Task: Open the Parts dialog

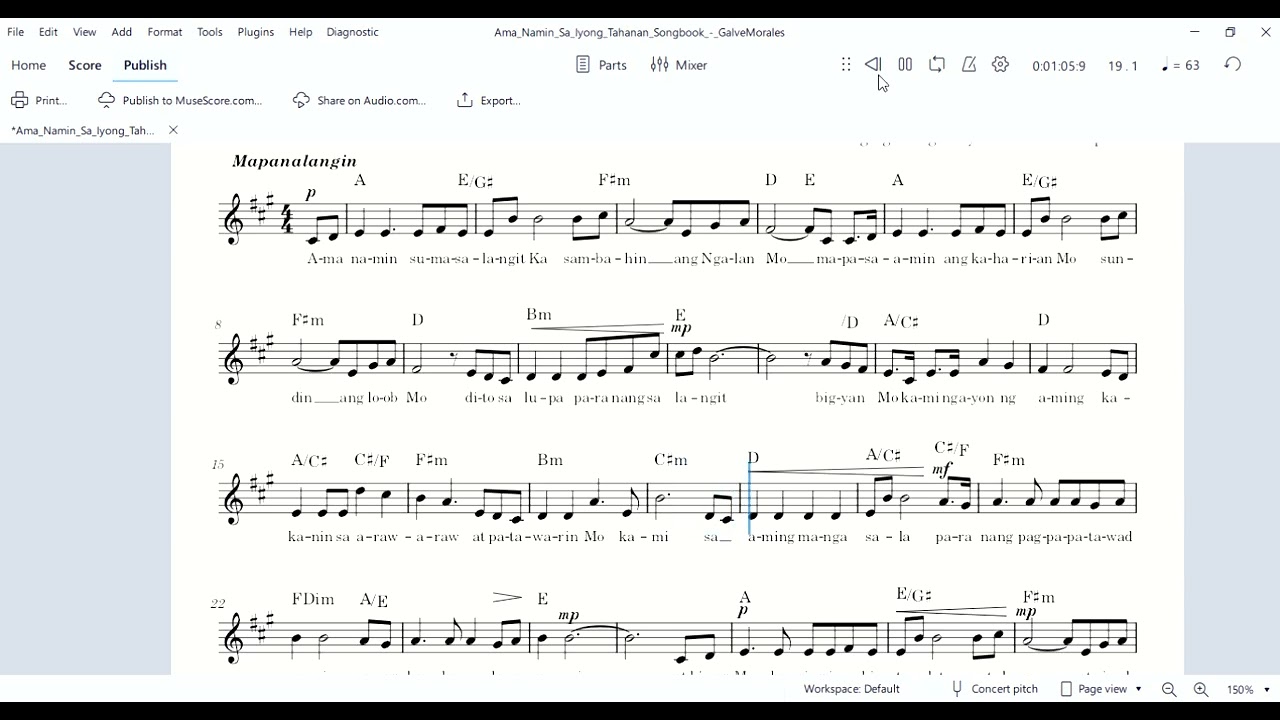Action: point(601,65)
